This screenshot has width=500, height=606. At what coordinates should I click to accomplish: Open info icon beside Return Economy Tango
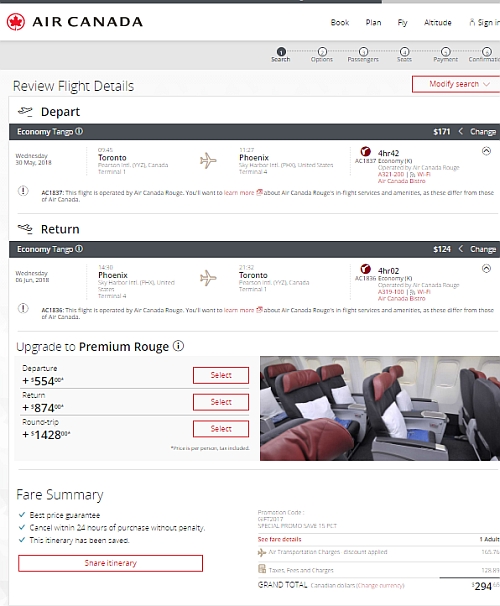tap(79, 249)
